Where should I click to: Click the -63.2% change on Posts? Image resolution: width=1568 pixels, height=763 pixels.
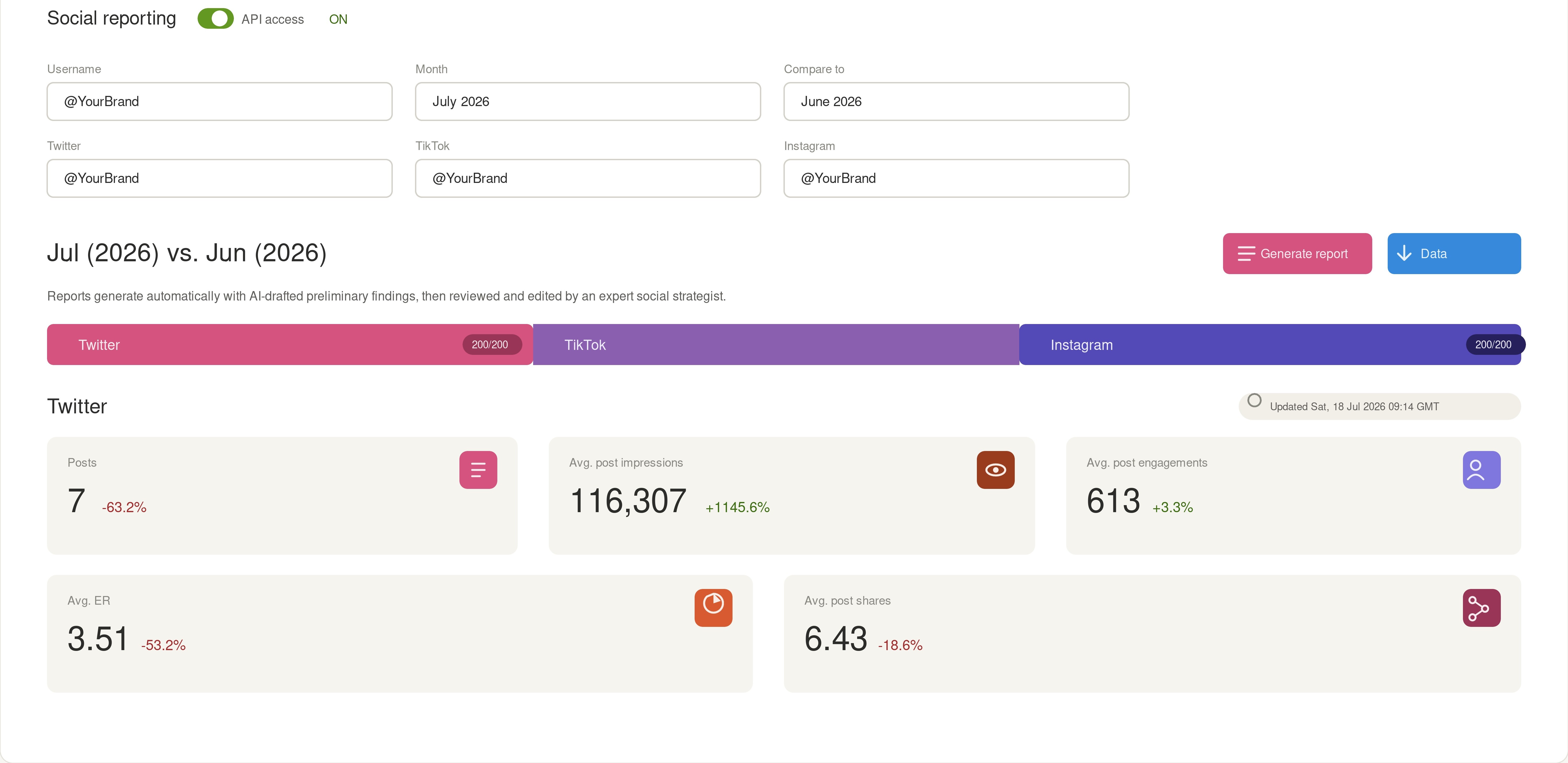coord(124,507)
